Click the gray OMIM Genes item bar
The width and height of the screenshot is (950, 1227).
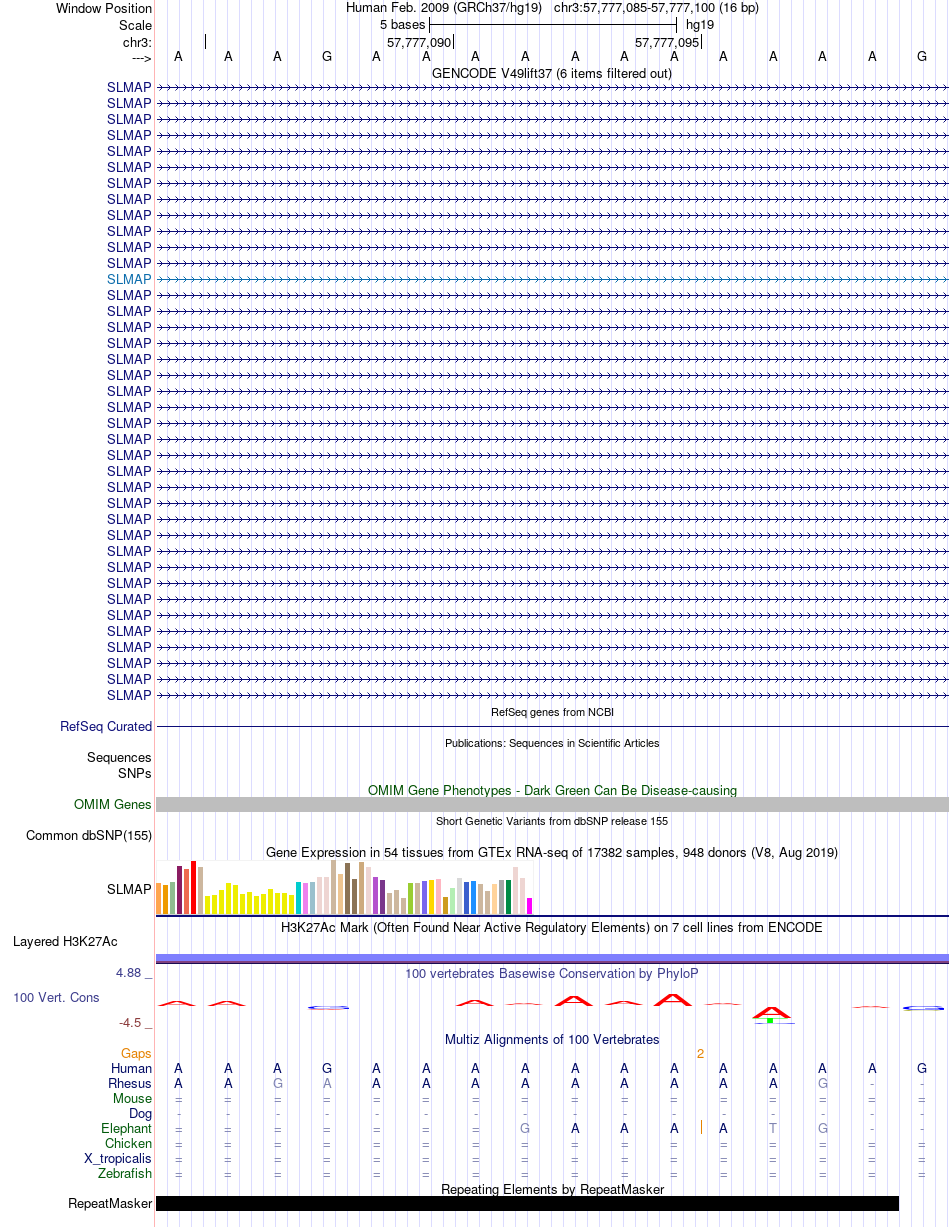click(552, 805)
